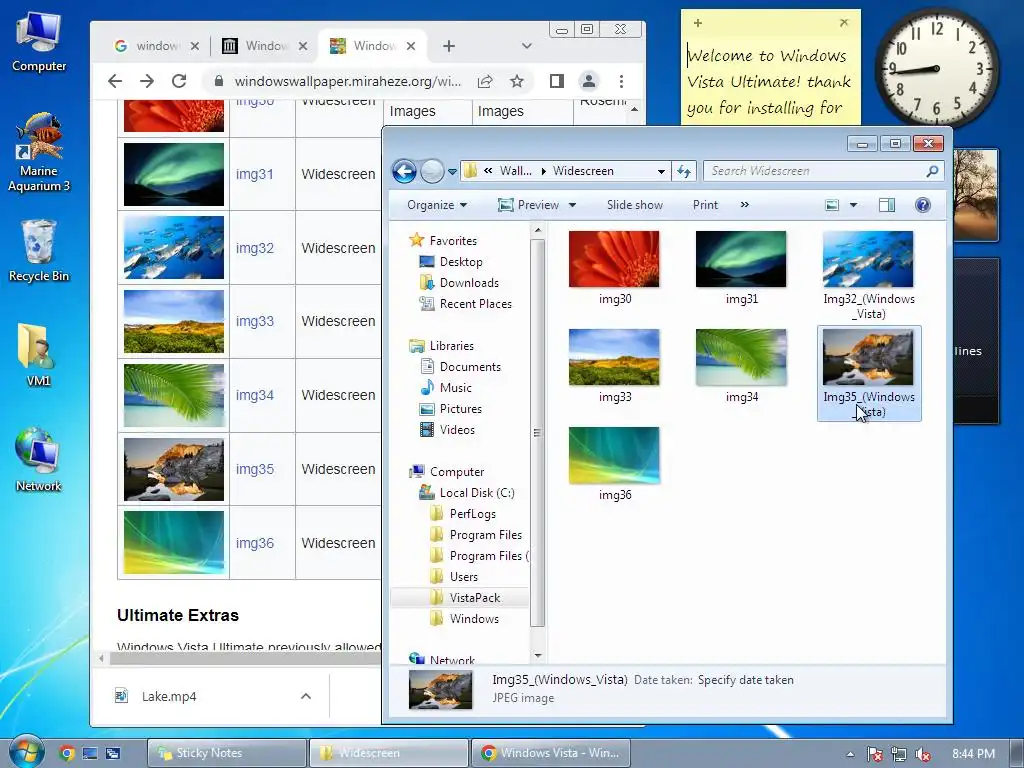Open the Recycle Bin icon
The width and height of the screenshot is (1024, 768).
click(39, 251)
